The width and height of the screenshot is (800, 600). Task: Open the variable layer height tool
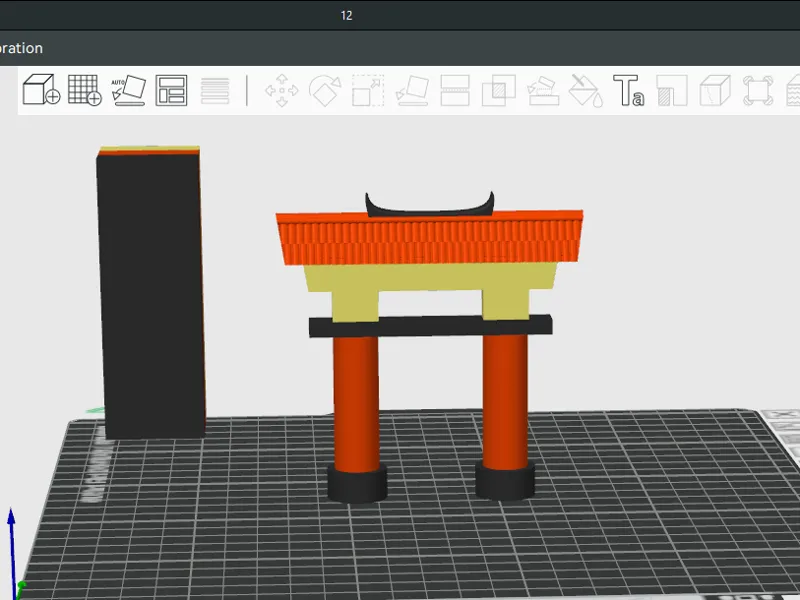[215, 90]
